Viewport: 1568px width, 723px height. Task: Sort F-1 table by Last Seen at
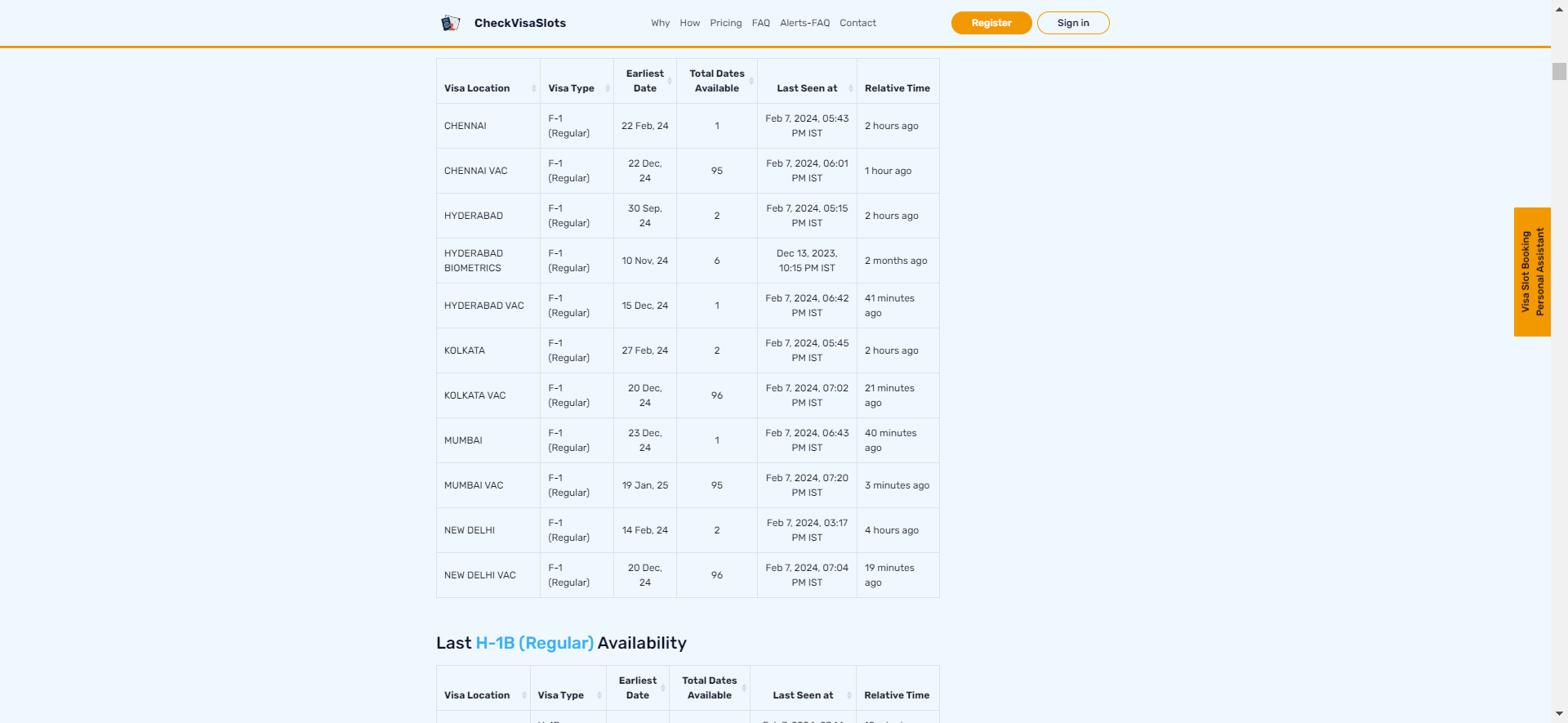(807, 81)
